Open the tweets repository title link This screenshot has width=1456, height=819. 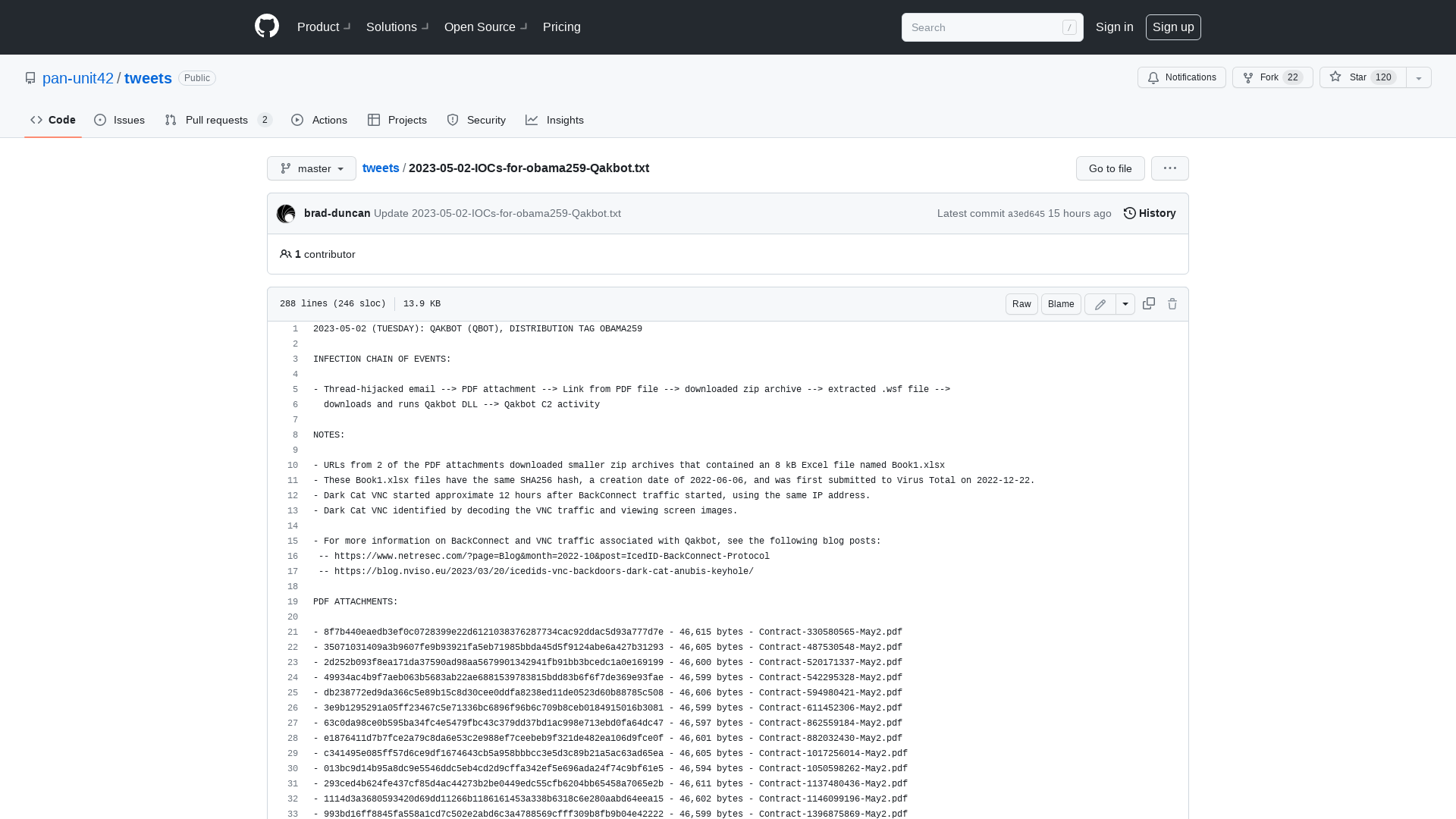click(x=148, y=78)
